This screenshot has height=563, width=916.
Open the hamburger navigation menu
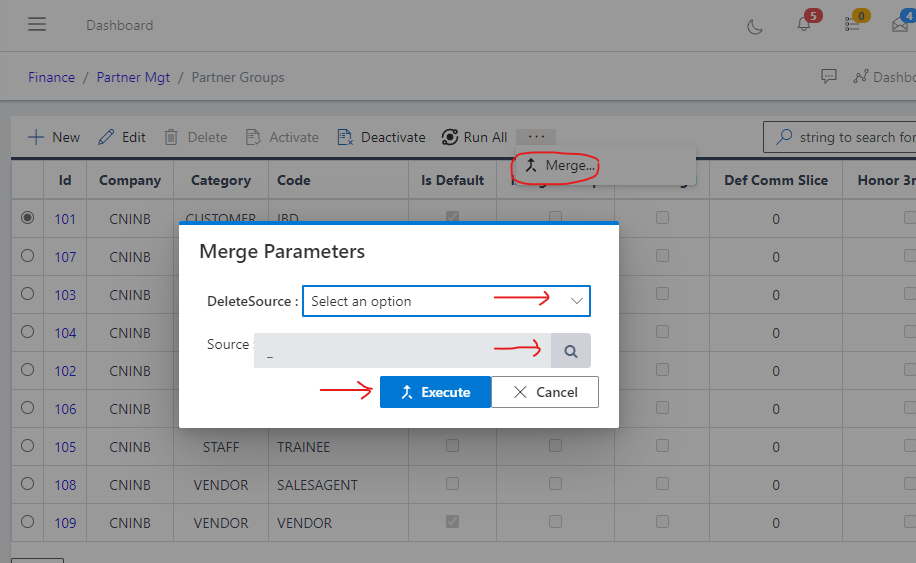coord(37,25)
